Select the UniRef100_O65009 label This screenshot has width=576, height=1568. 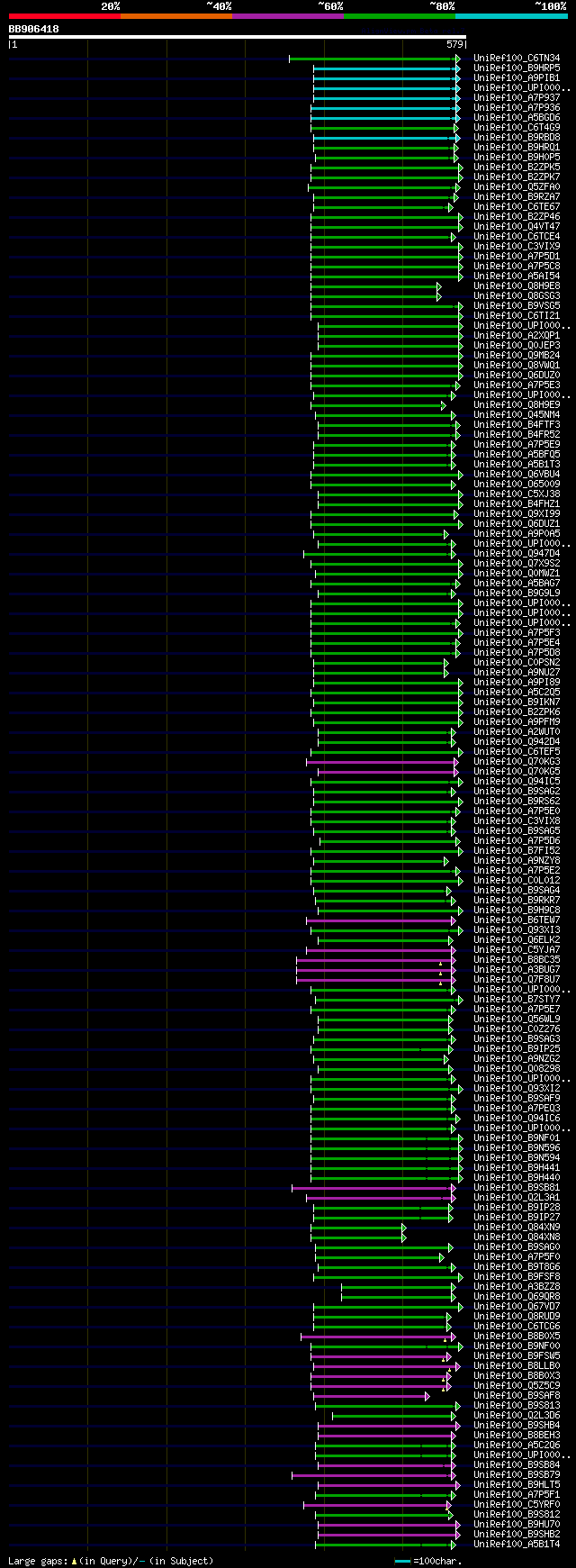pos(517,485)
